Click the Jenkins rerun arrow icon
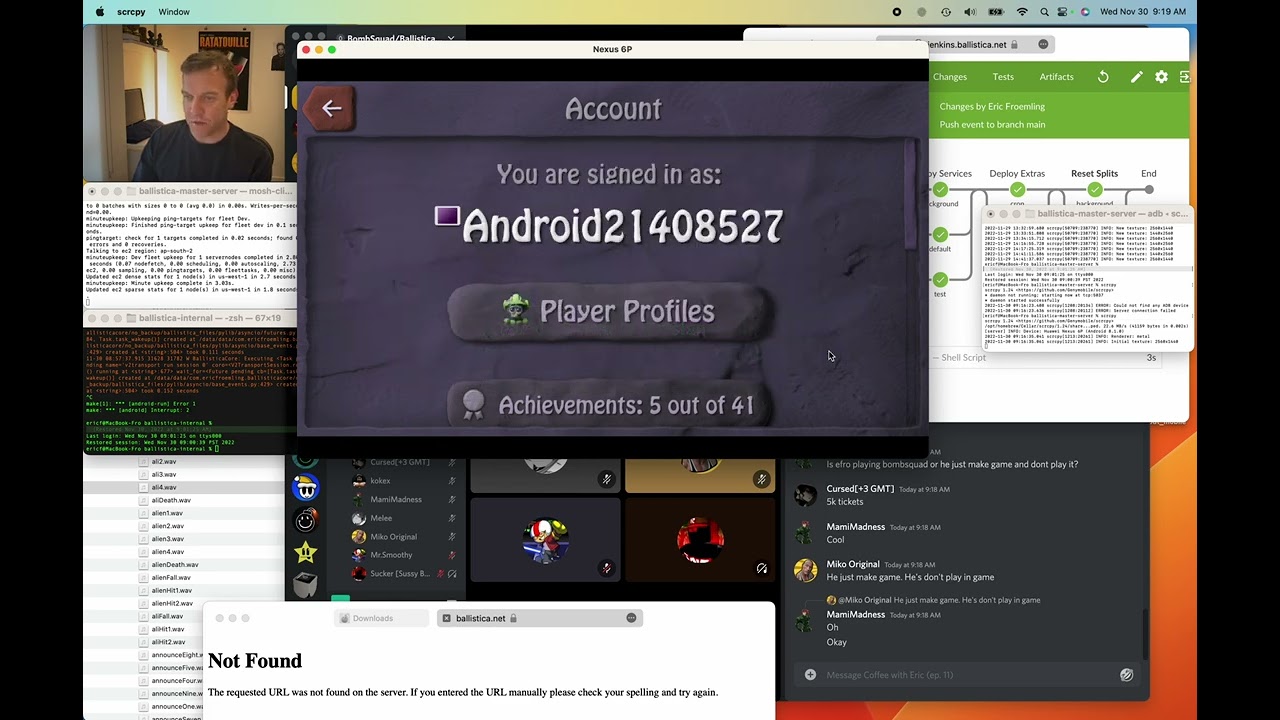Screen dimensions: 1280x720 pos(1103,77)
